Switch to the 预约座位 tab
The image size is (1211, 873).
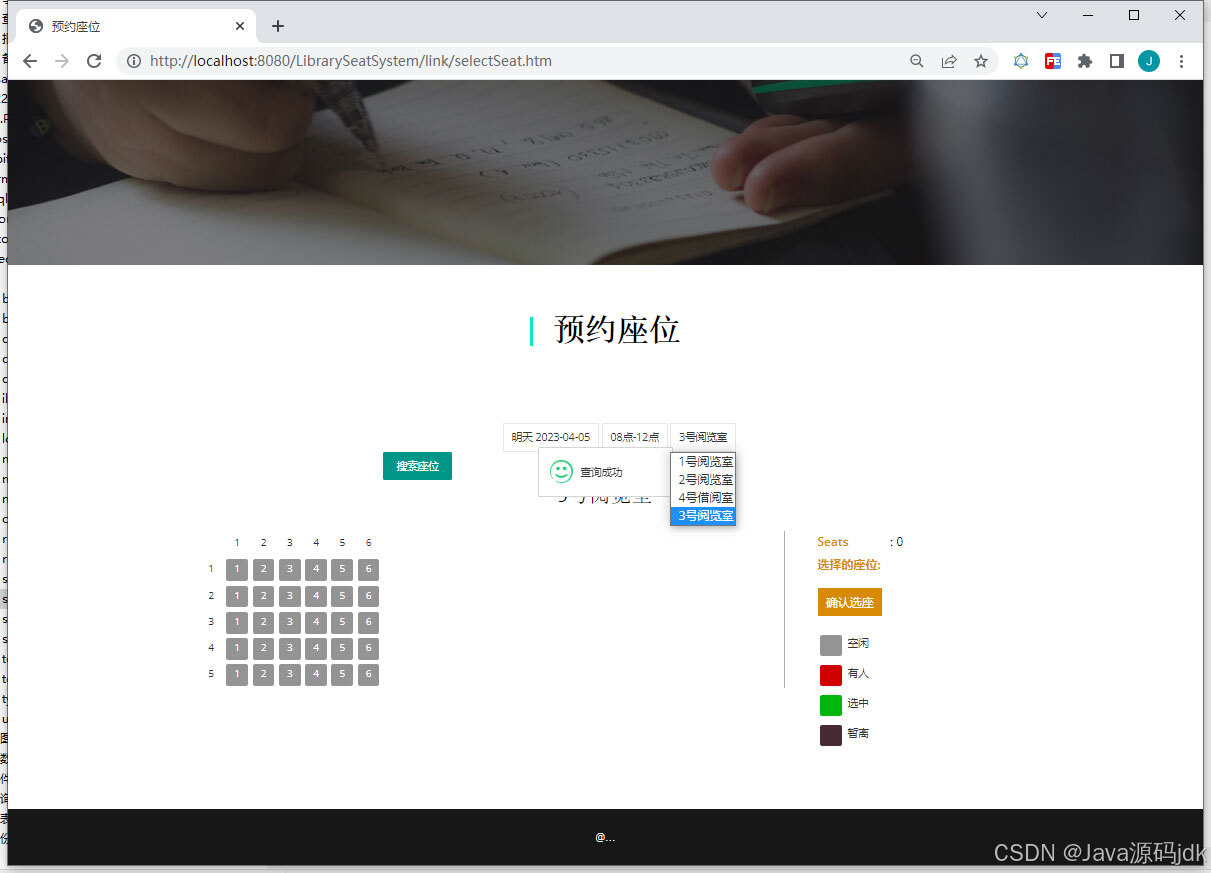point(138,26)
